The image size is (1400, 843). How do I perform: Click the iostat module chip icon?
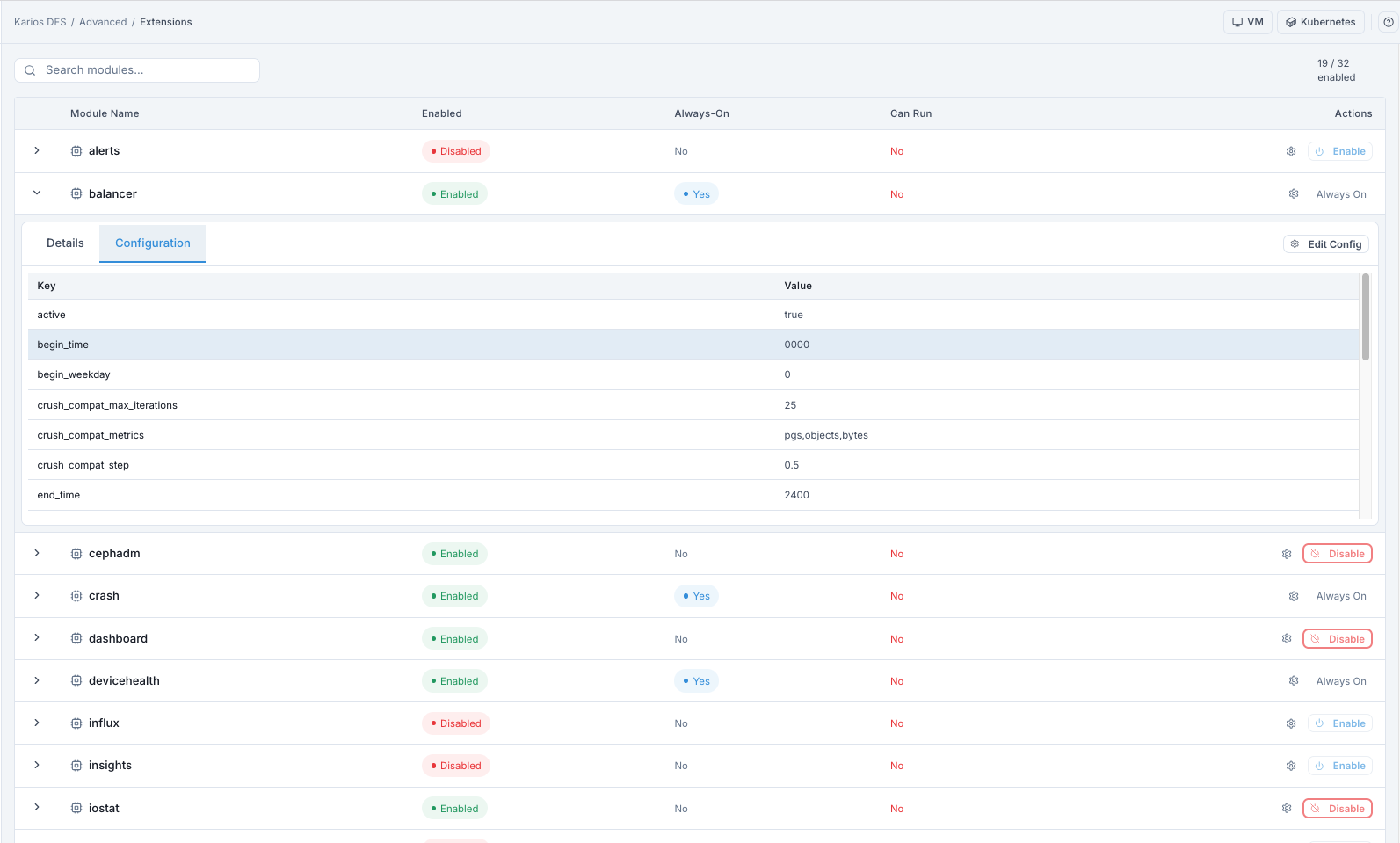[x=76, y=808]
